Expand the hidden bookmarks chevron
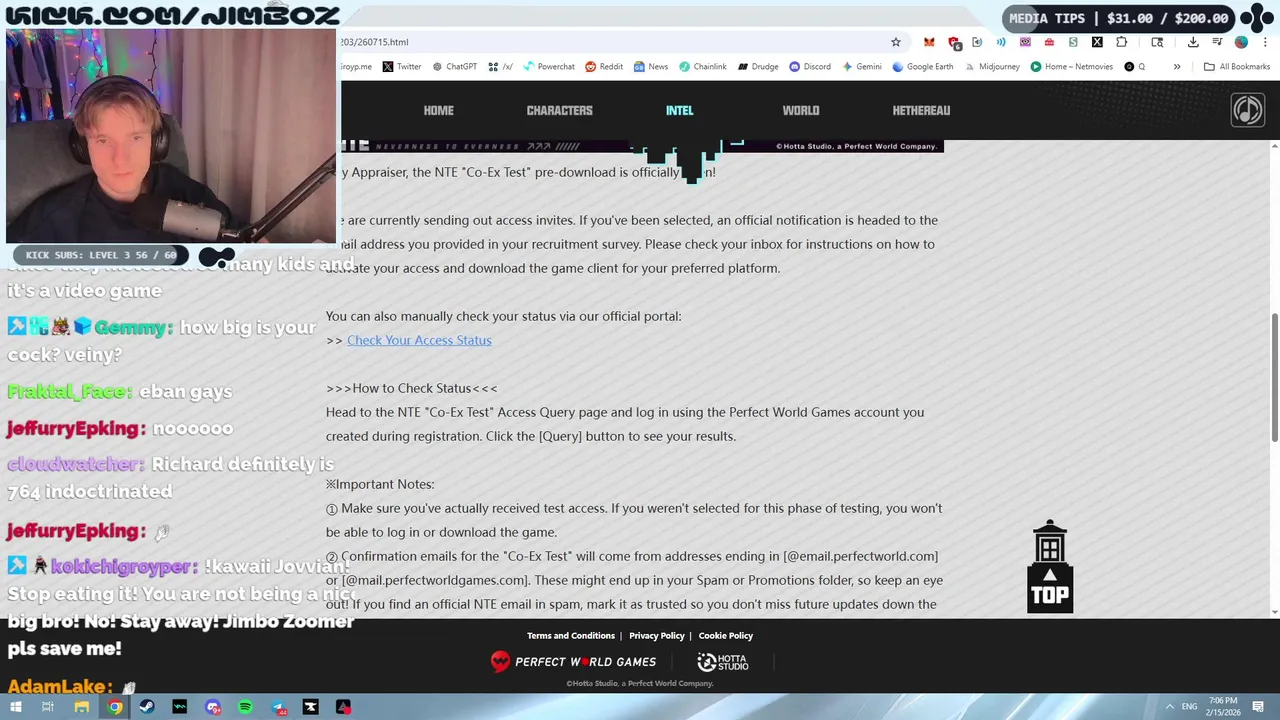Image resolution: width=1280 pixels, height=720 pixels. [x=1177, y=67]
